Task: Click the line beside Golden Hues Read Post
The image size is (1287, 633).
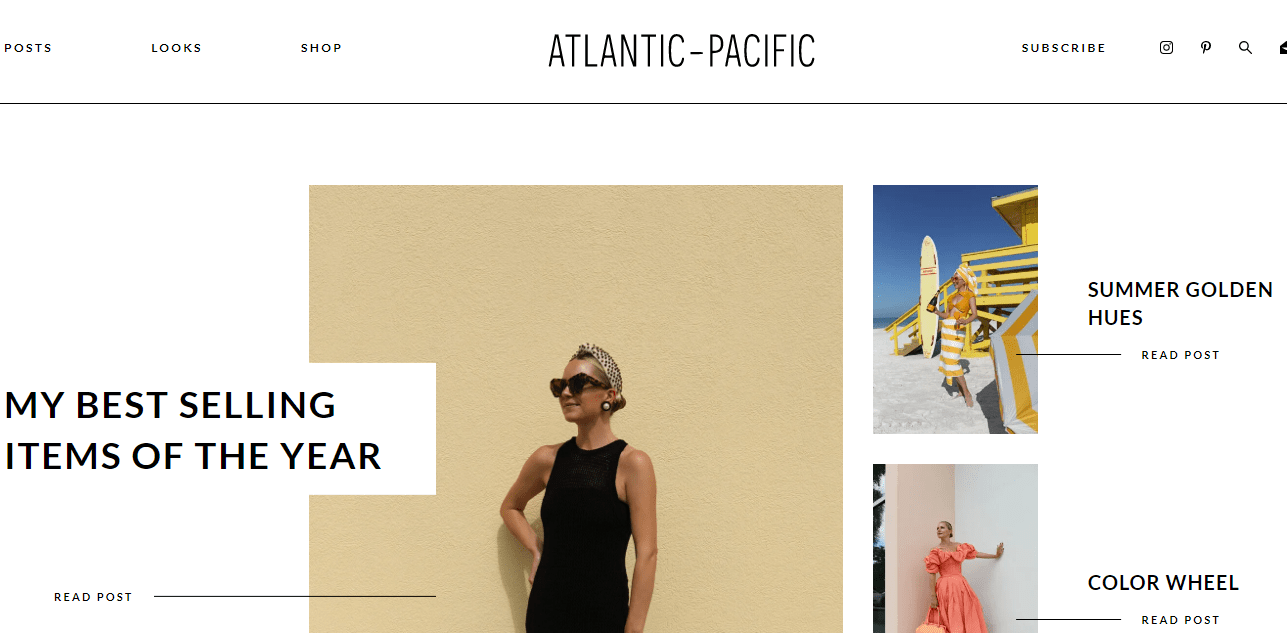Action: coord(1069,354)
